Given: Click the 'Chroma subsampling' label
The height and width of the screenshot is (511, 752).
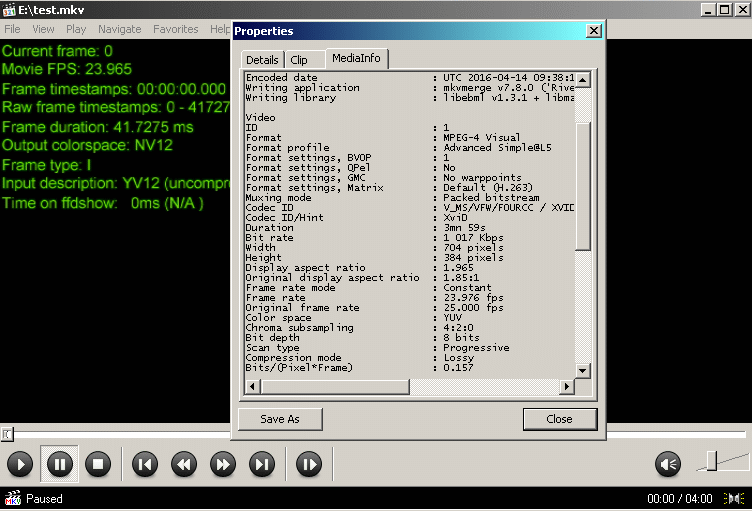Looking at the screenshot, I should click(300, 328).
